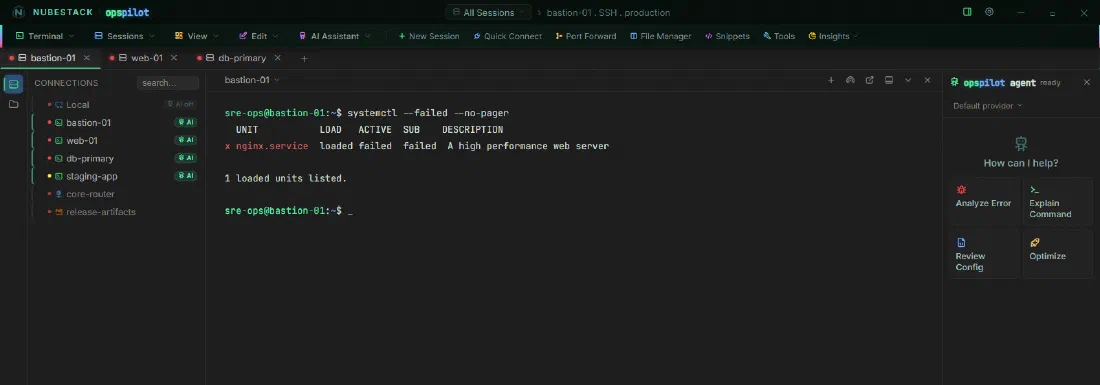Image resolution: width=1100 pixels, height=385 pixels.
Task: Click the core-router device icon
Action: 59,194
